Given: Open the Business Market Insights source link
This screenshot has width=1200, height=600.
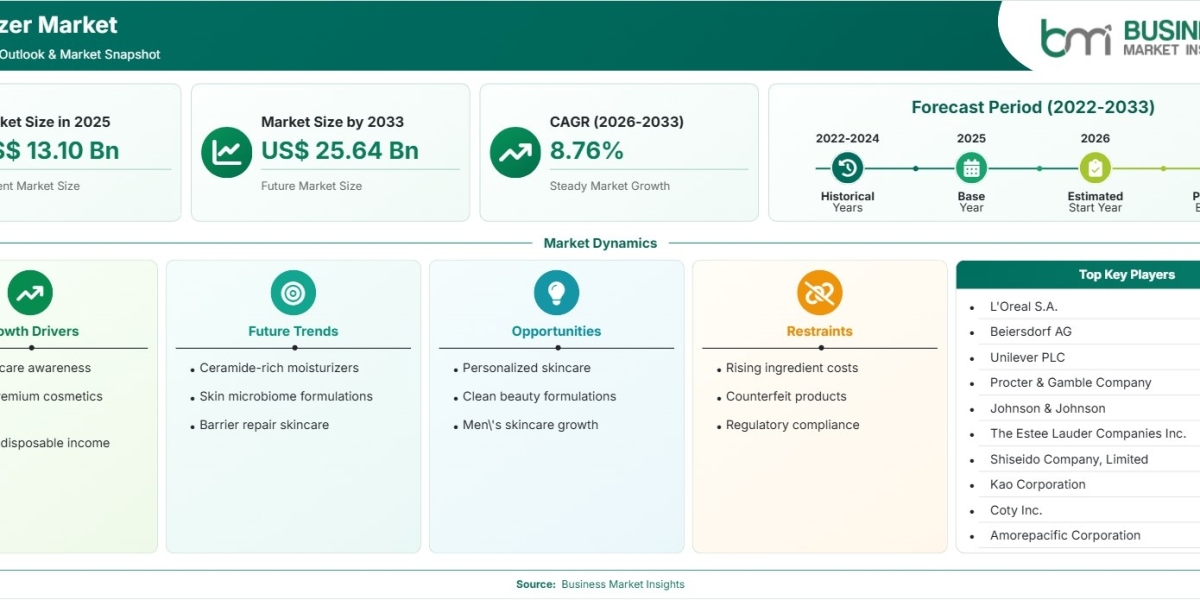Looking at the screenshot, I should click(623, 584).
